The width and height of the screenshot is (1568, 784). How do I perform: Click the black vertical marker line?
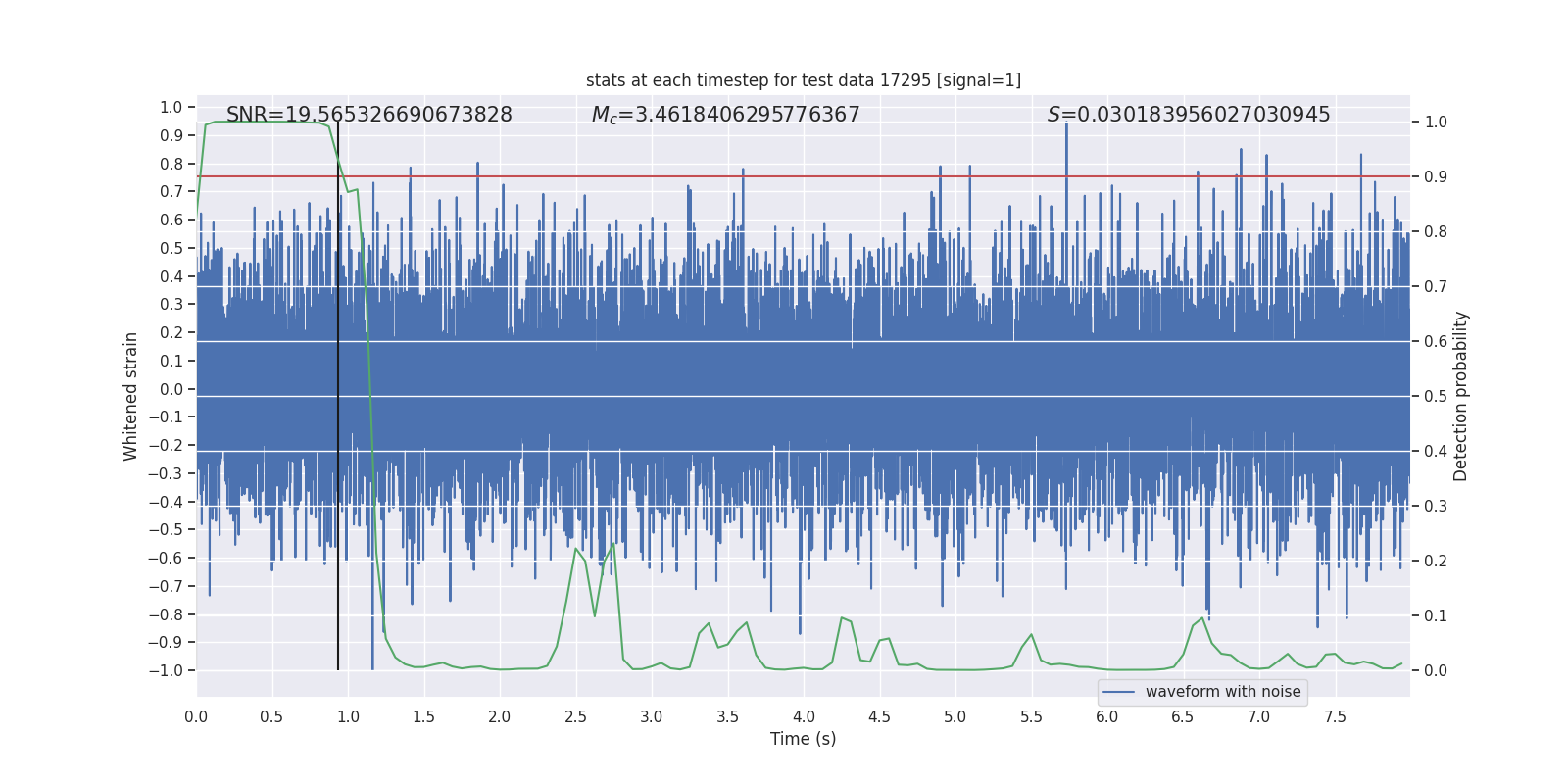click(x=338, y=396)
